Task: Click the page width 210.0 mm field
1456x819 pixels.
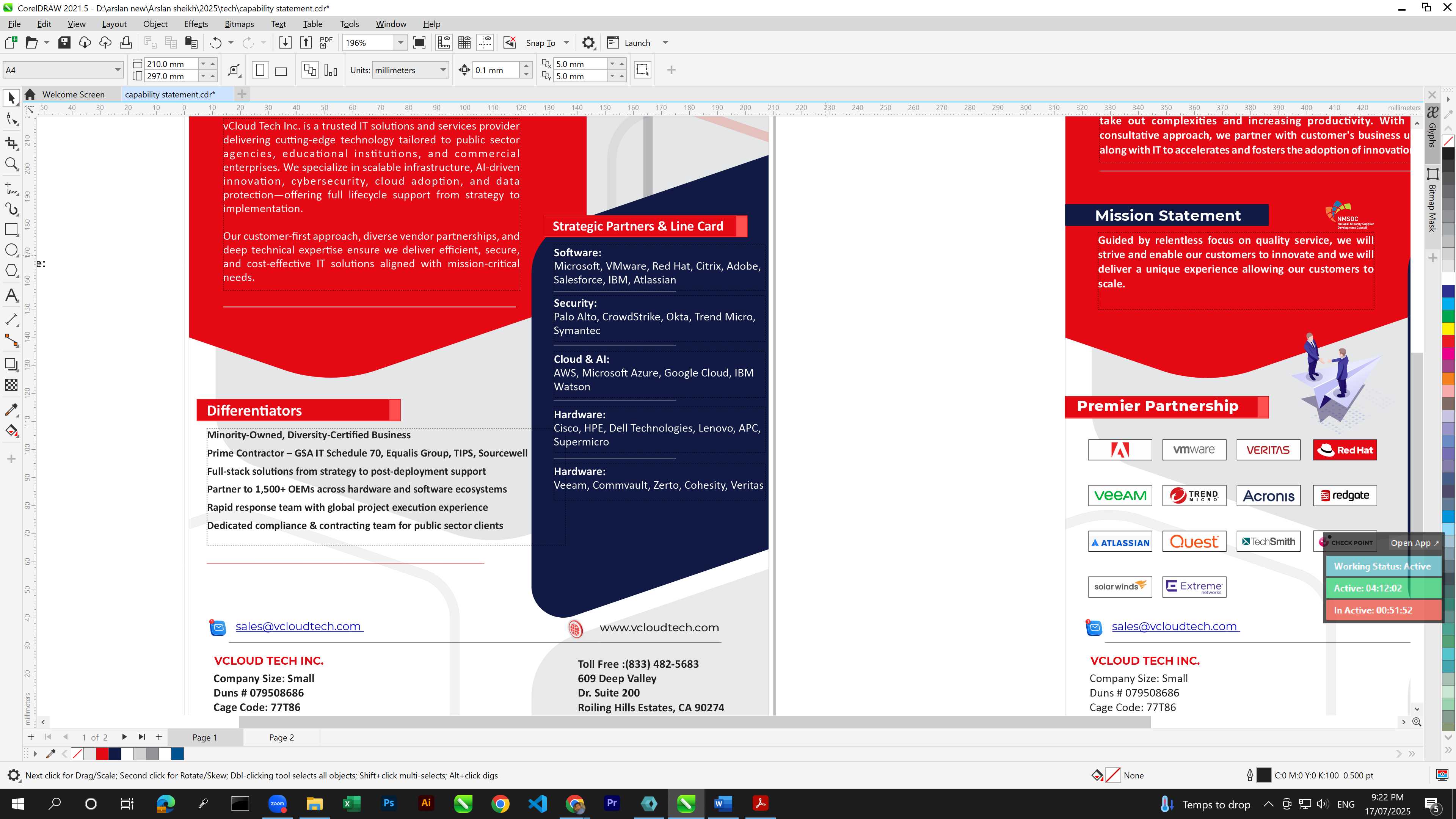Action: click(171, 64)
